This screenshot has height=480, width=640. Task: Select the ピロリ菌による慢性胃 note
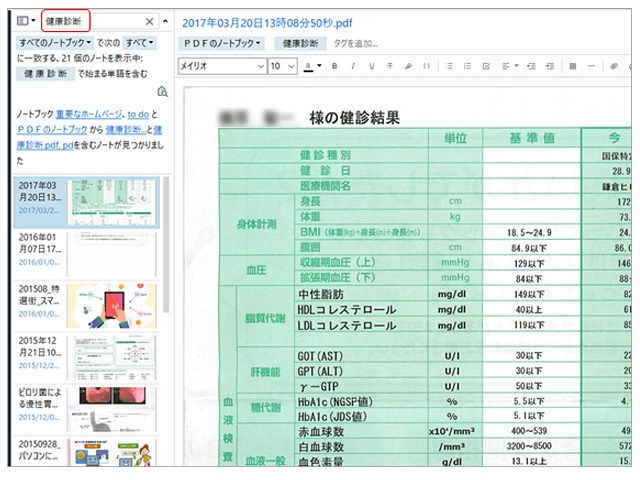click(x=87, y=409)
